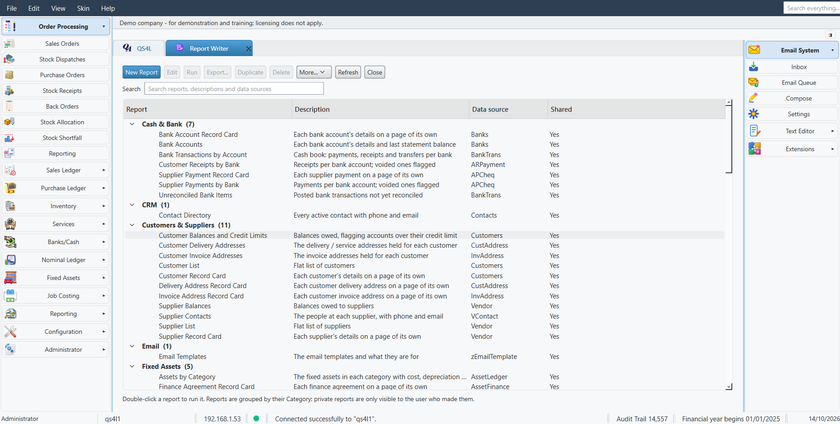Open email Settings gear icon
840x424 pixels.
[x=754, y=114]
